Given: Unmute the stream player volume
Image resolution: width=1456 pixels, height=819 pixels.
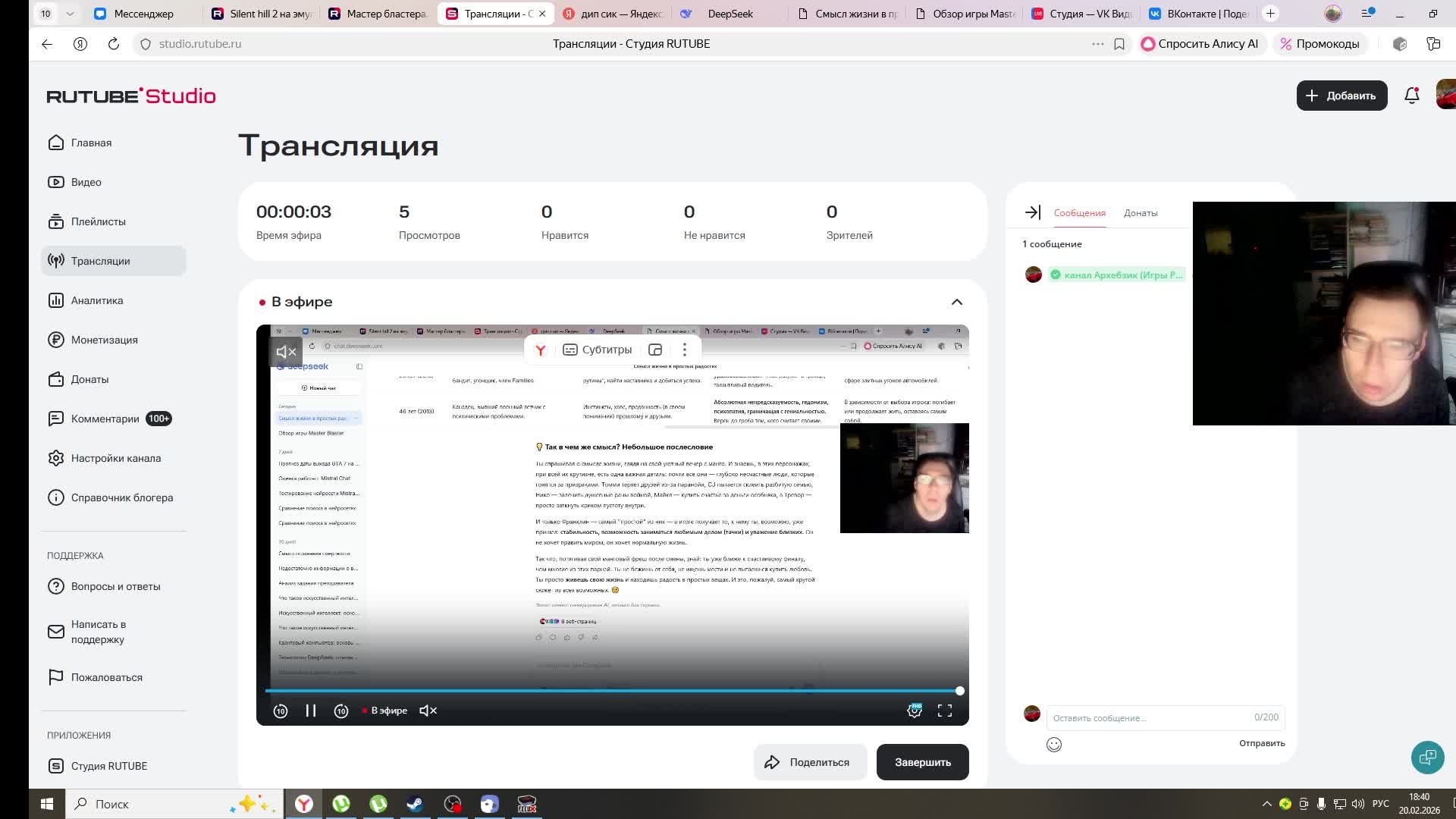Looking at the screenshot, I should (x=428, y=711).
